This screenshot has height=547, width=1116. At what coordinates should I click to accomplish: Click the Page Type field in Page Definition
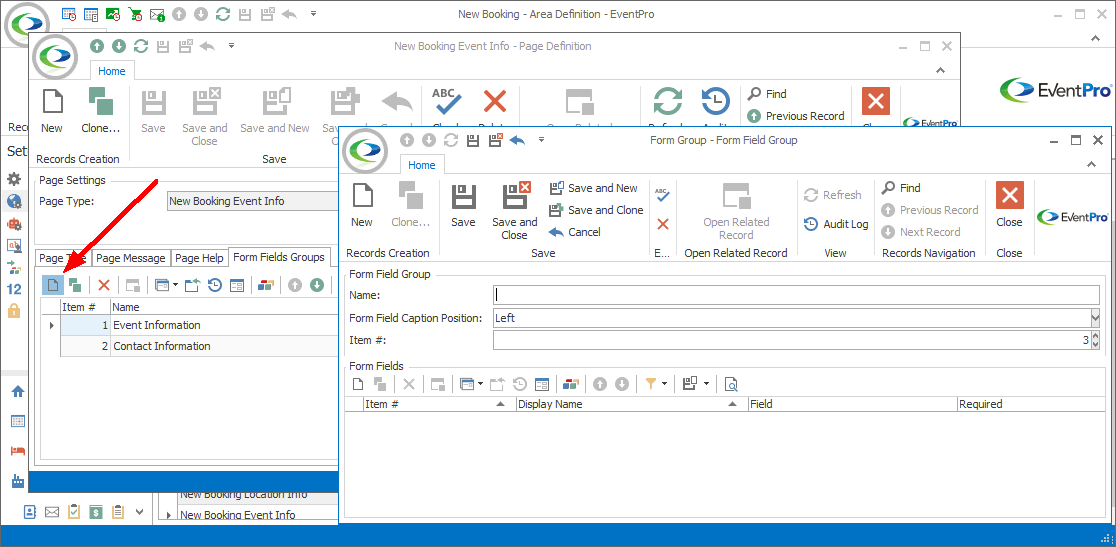click(252, 201)
